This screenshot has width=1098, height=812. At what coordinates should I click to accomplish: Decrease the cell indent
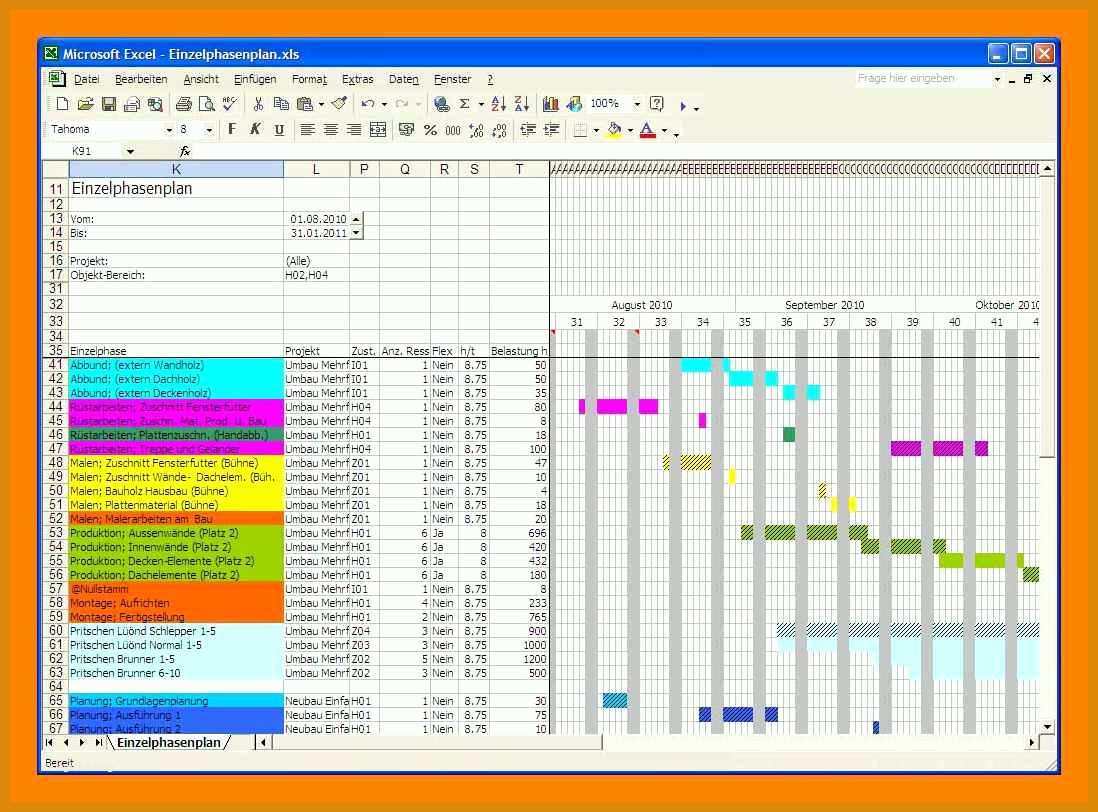point(528,130)
